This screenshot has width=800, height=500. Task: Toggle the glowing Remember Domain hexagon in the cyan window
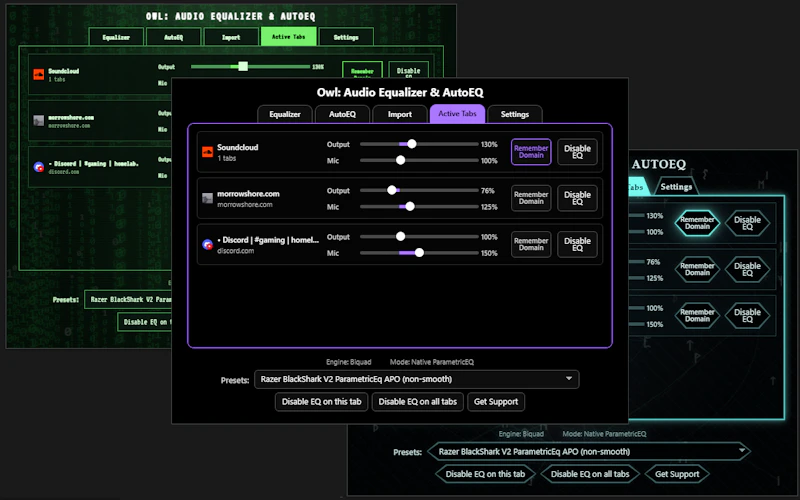(x=697, y=223)
